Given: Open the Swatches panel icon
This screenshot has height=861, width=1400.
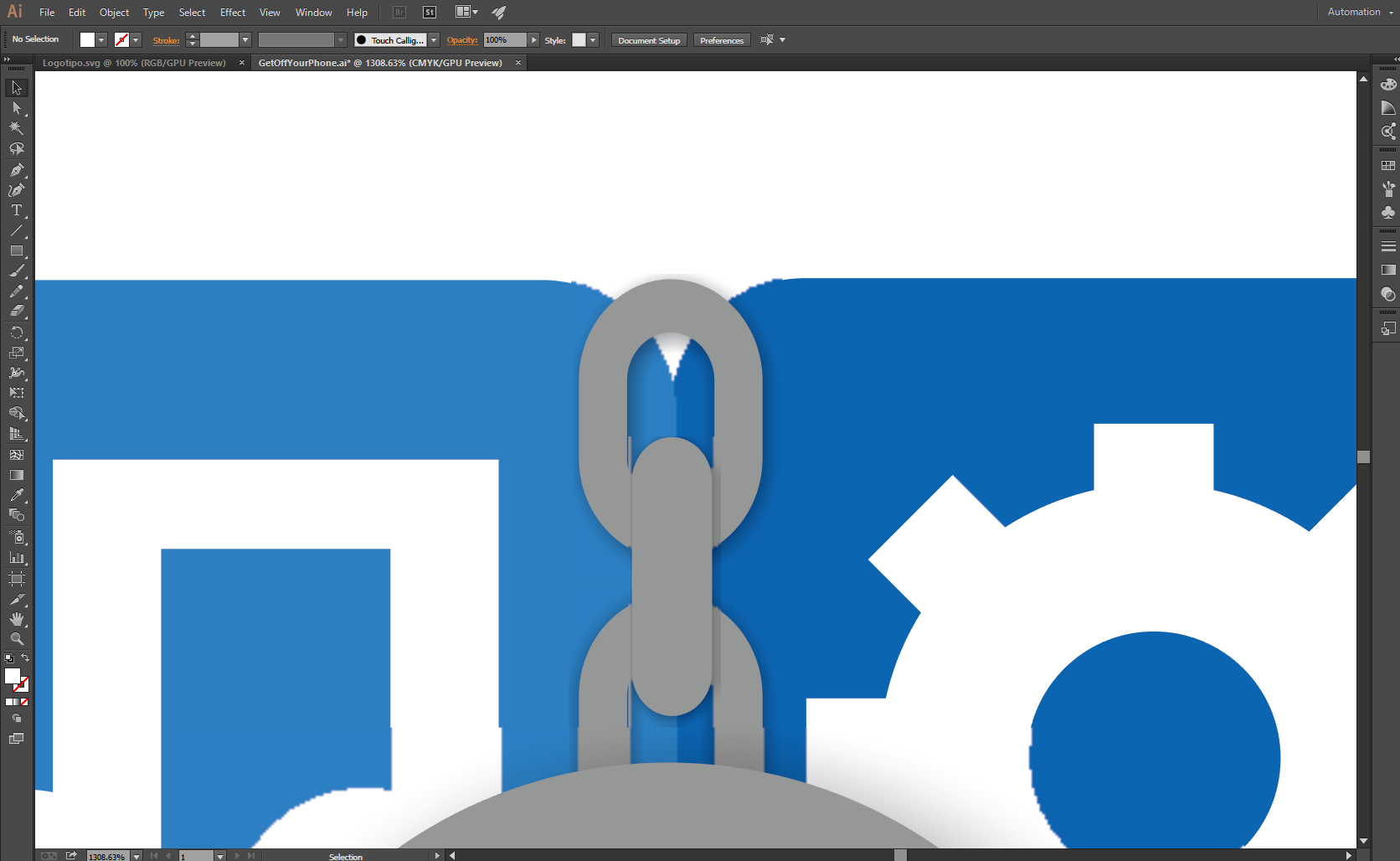Looking at the screenshot, I should point(1388,166).
